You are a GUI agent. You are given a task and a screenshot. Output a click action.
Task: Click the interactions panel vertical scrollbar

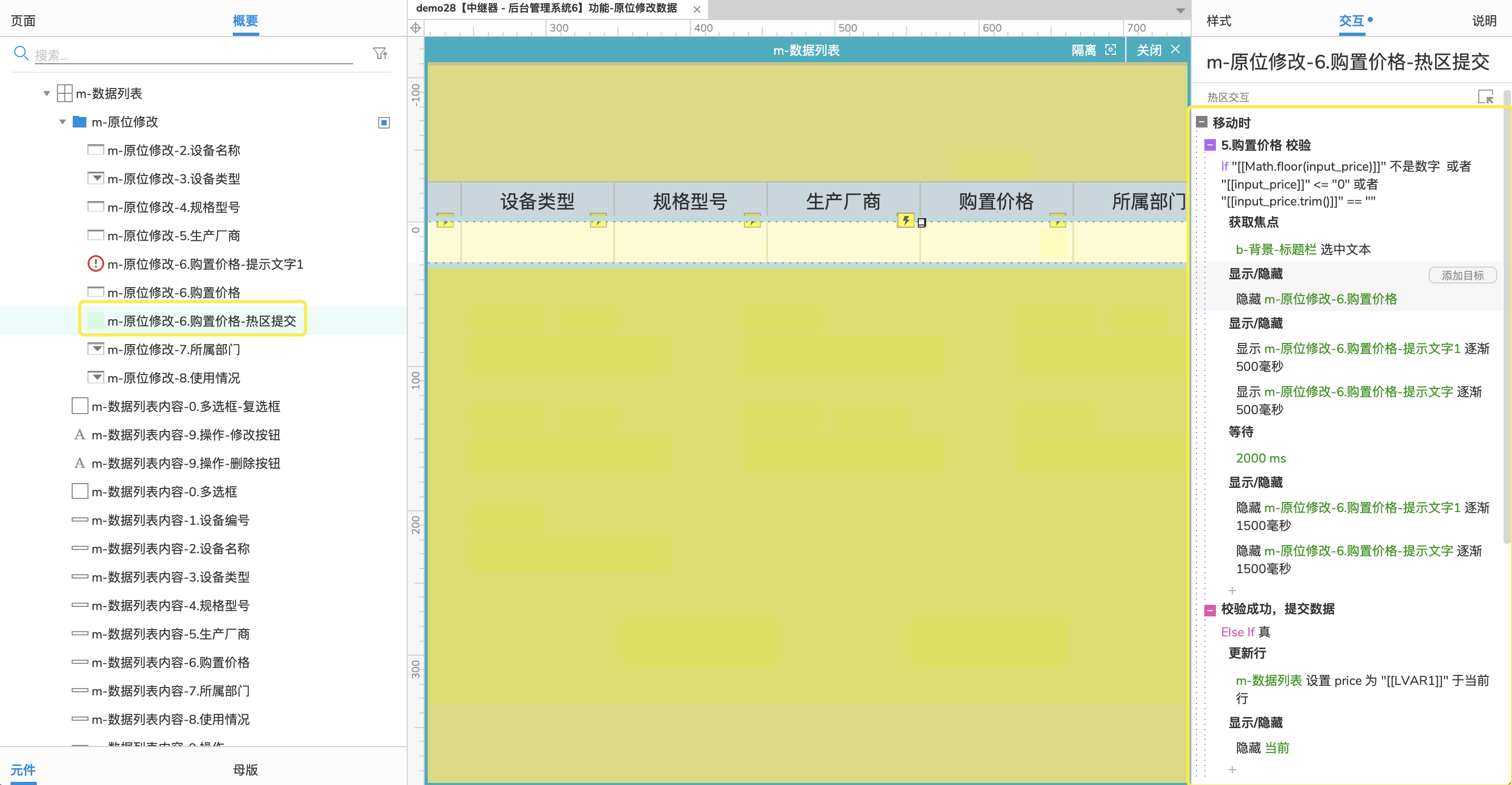point(1506,317)
